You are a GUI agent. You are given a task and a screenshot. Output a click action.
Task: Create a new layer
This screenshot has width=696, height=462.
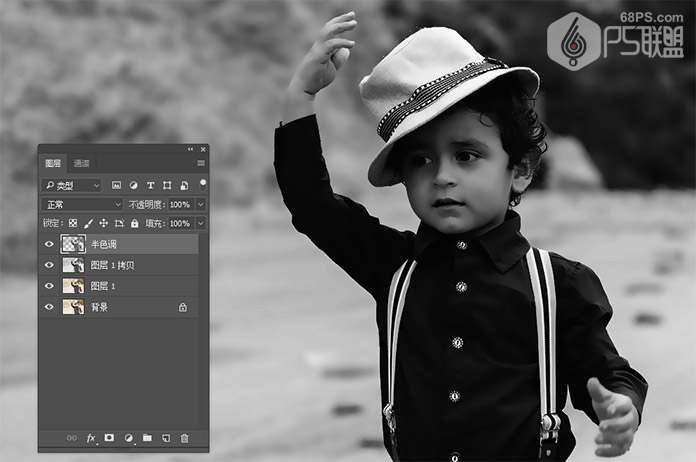pos(166,438)
